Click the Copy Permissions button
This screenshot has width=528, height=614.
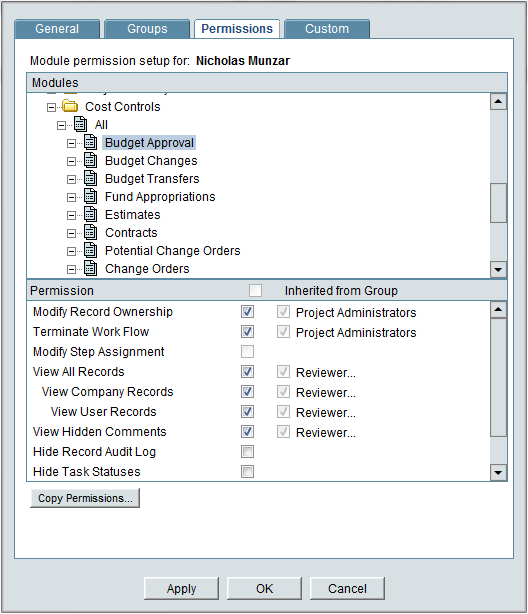click(x=85, y=498)
